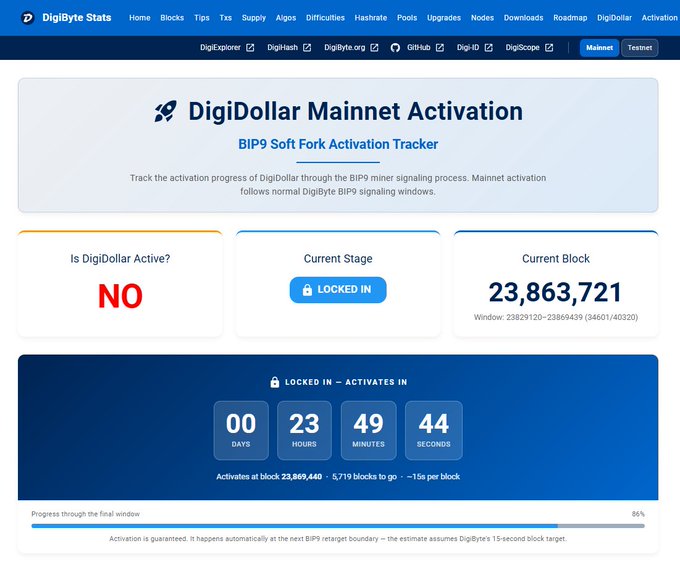Image resolution: width=680 pixels, height=567 pixels.
Task: Click external-link icon beside DigiHash
Action: [x=307, y=48]
